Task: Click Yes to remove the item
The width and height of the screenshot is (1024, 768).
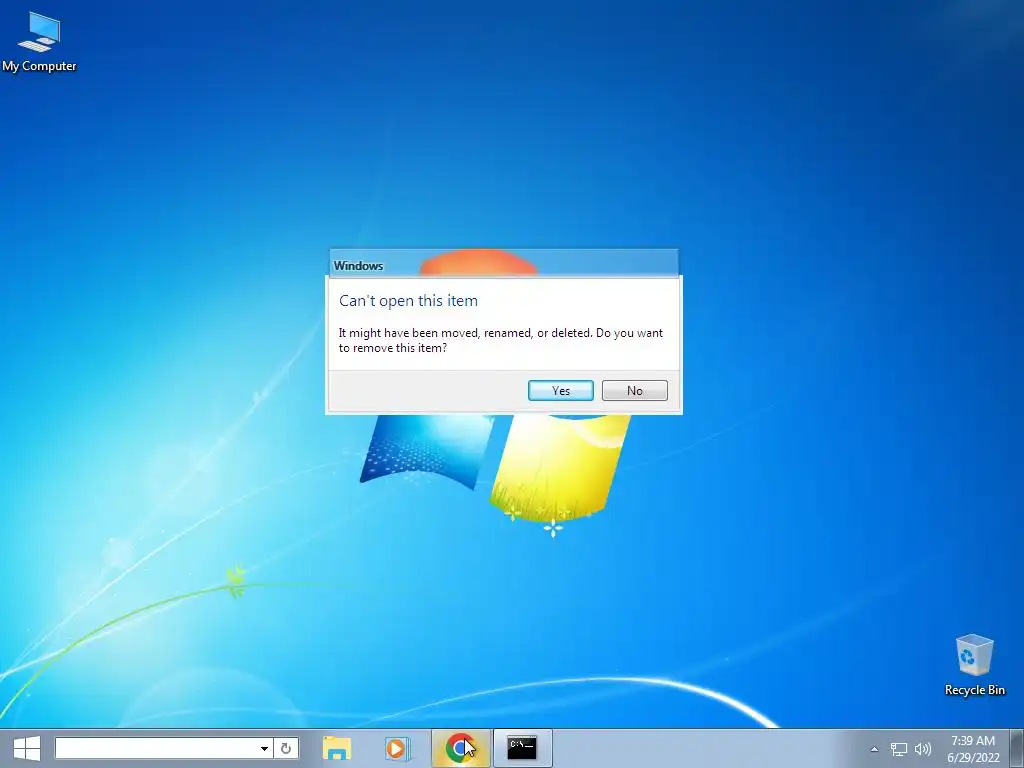Action: (x=560, y=391)
